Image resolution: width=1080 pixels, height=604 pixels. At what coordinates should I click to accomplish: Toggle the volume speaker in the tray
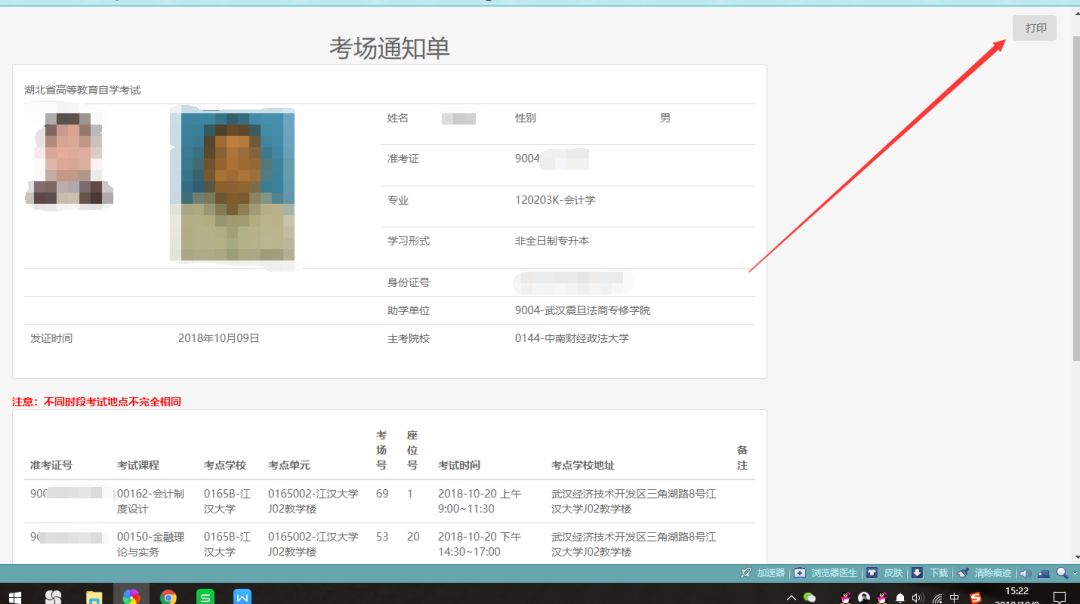(917, 597)
